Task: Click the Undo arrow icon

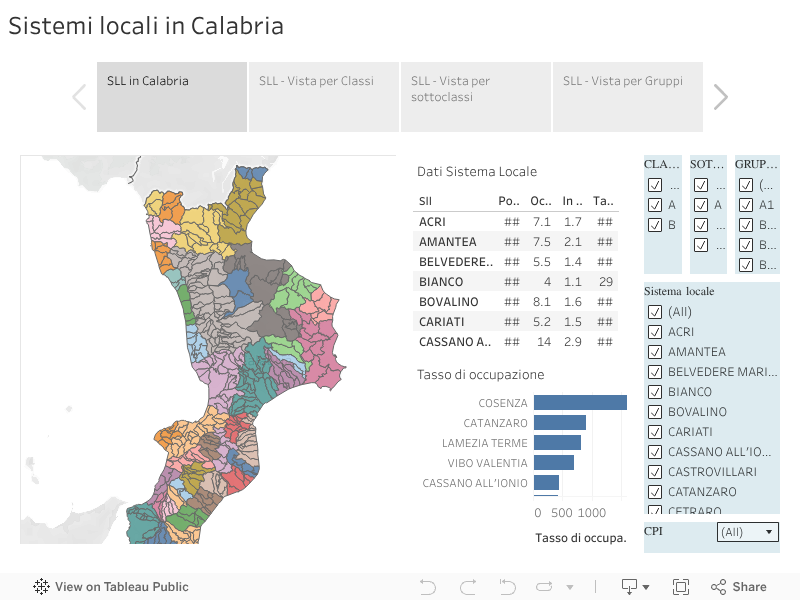Action: [x=428, y=587]
